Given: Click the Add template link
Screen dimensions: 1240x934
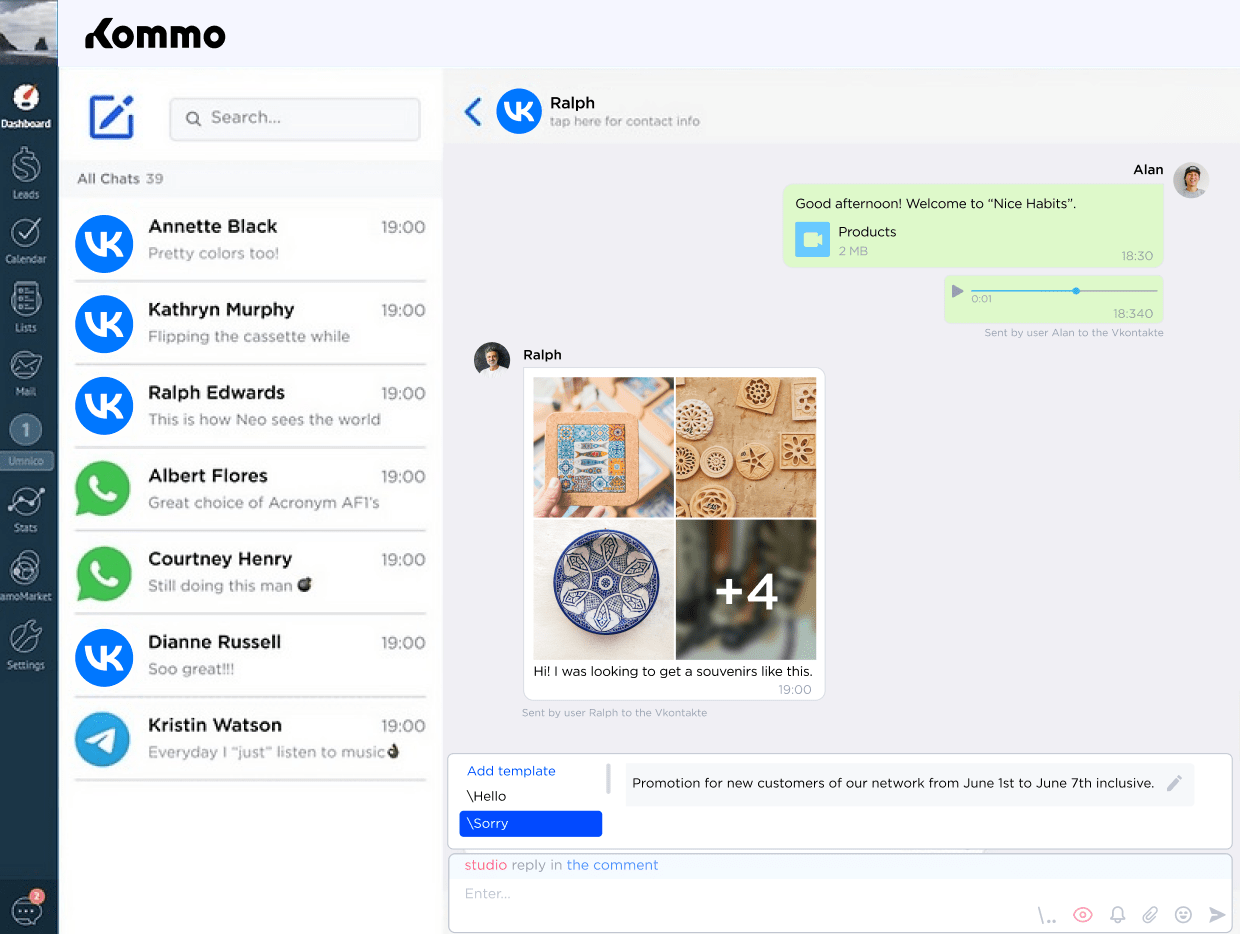Looking at the screenshot, I should tap(511, 770).
